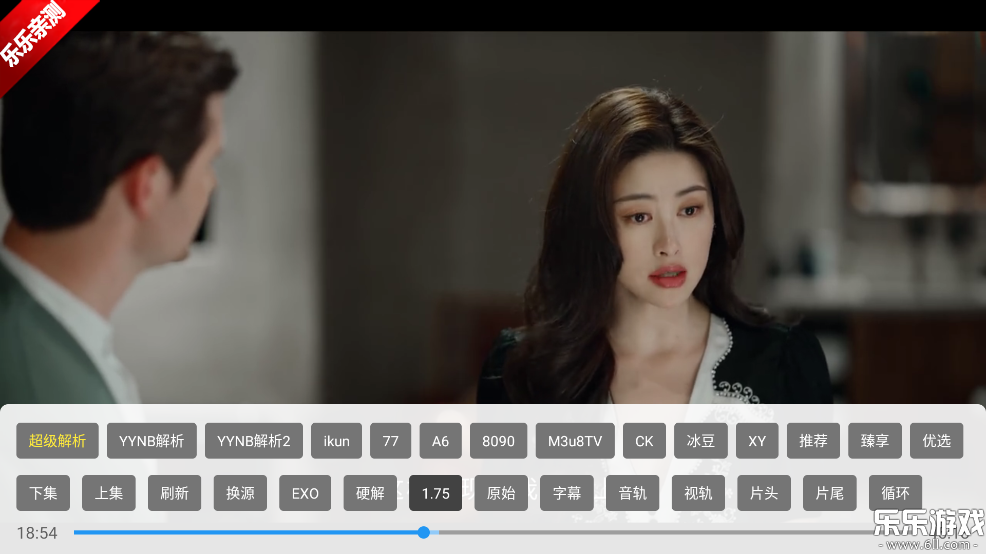Go to previous episode 上集

click(x=108, y=493)
